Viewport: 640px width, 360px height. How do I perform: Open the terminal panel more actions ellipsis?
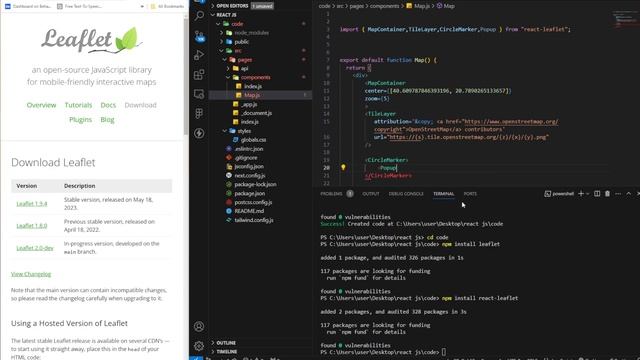(x=618, y=193)
